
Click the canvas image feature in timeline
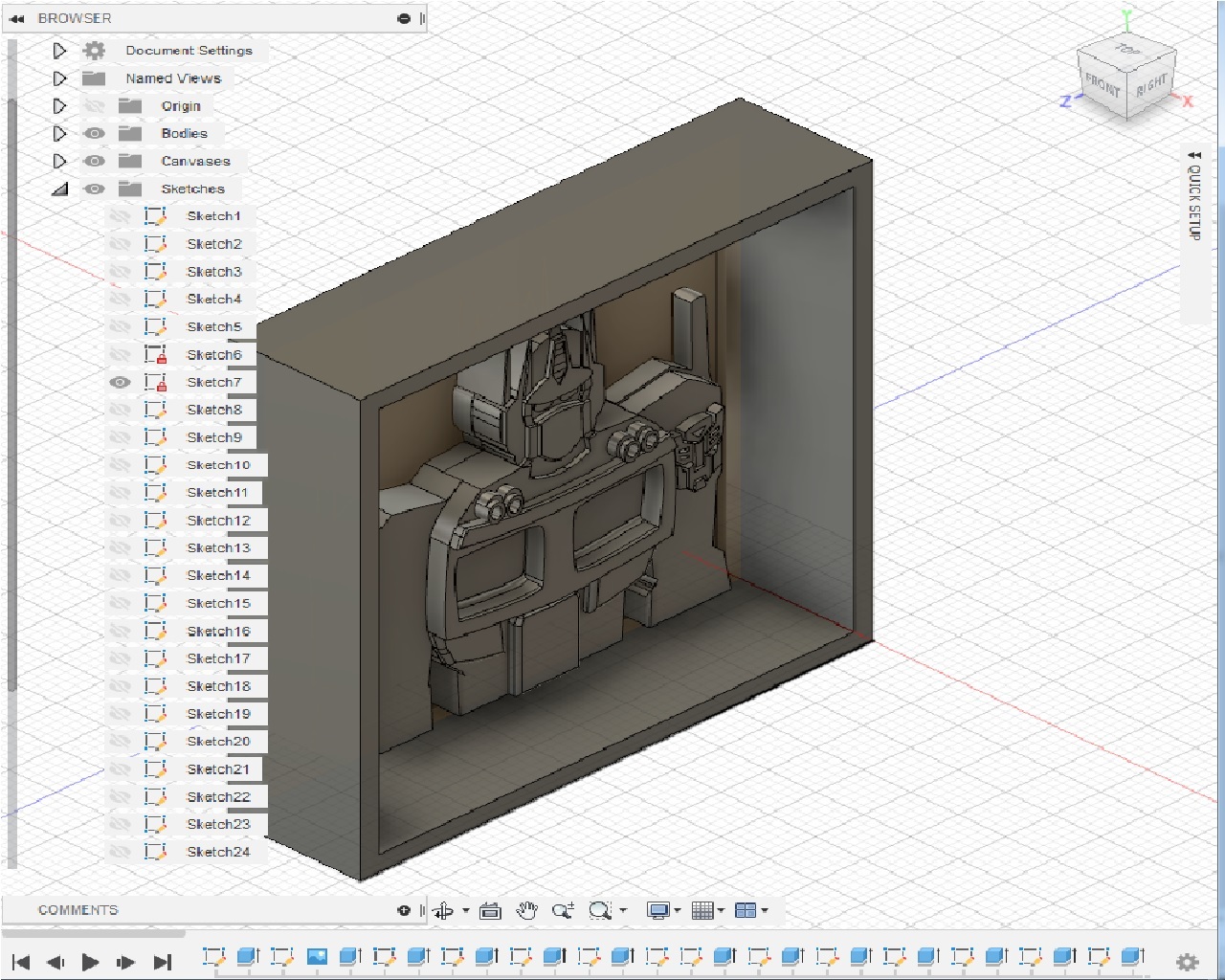pyautogui.click(x=317, y=956)
